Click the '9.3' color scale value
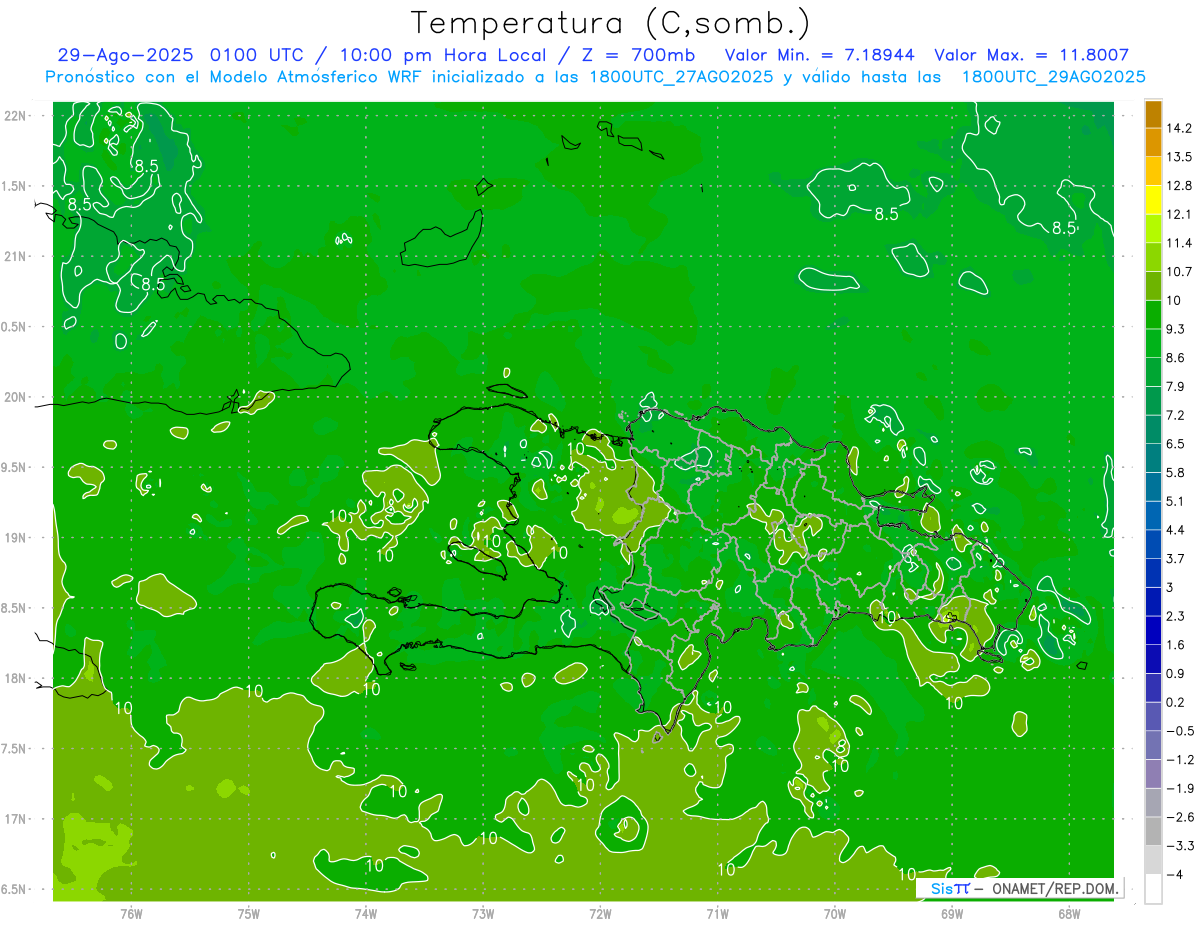 [x=1175, y=329]
